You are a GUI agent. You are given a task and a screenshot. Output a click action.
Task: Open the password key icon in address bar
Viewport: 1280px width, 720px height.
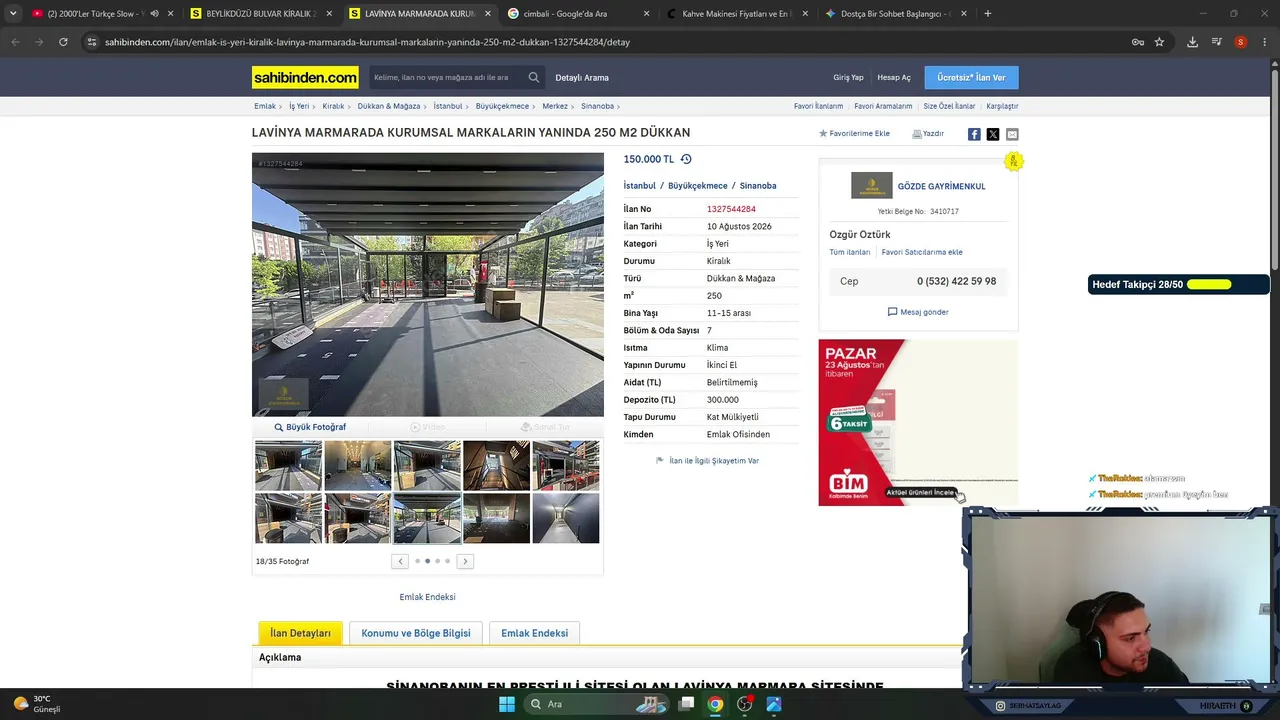click(1138, 42)
